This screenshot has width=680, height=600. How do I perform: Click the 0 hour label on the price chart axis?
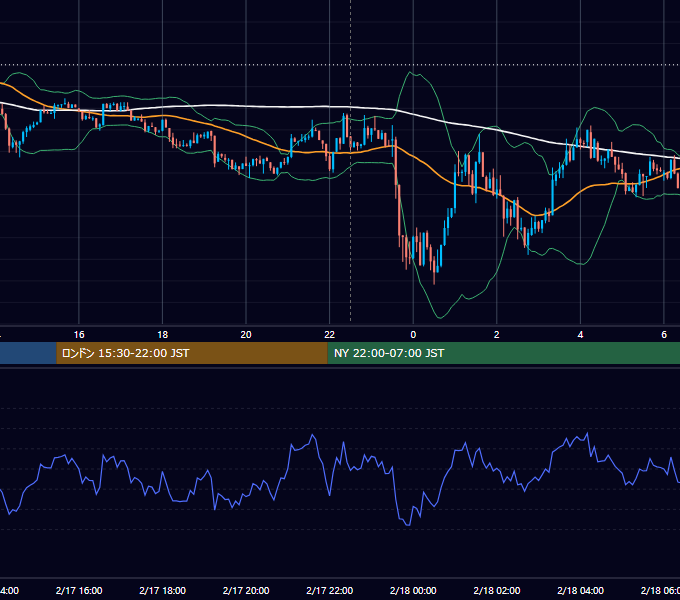pyautogui.click(x=413, y=335)
